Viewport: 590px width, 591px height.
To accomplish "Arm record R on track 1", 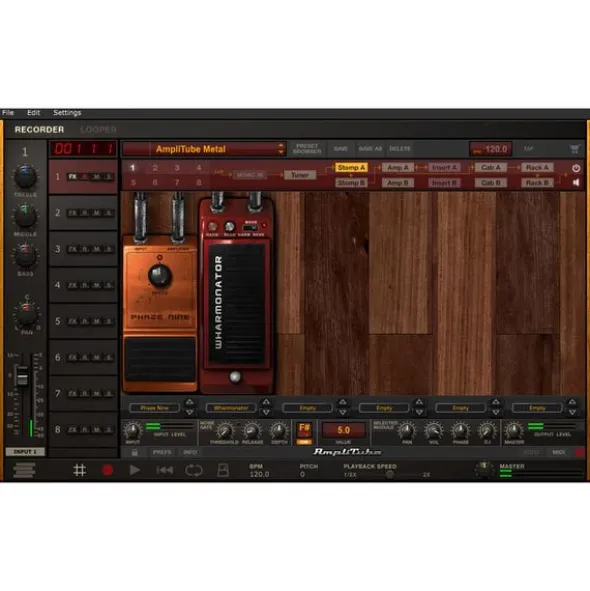I will (85, 176).
